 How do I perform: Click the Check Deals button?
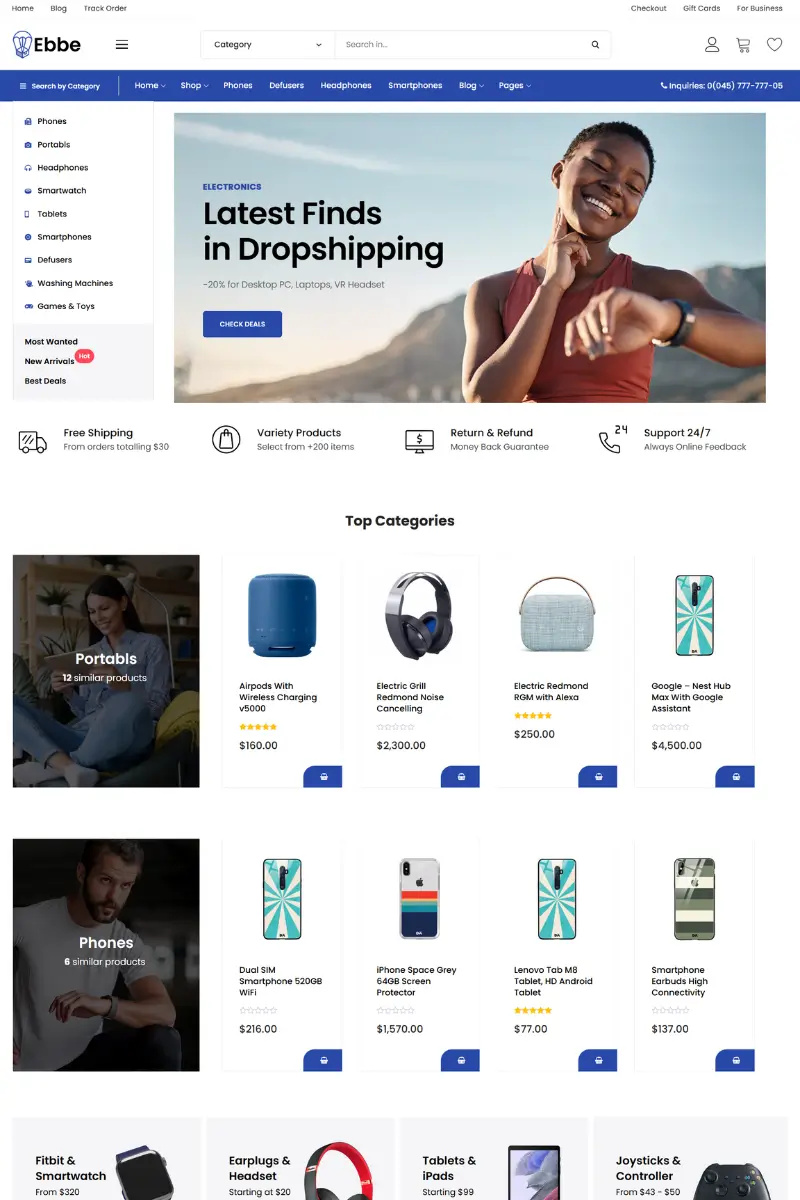[242, 324]
